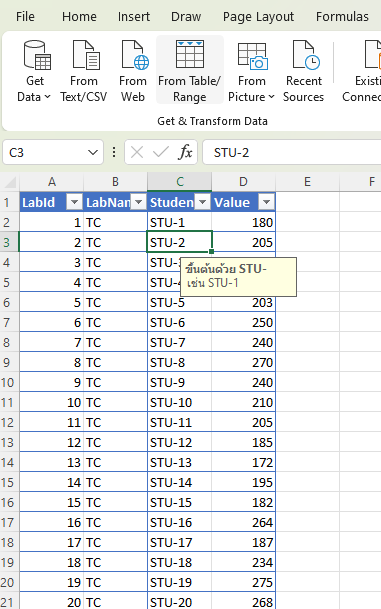This screenshot has width=381, height=609.
Task: Select column B header
Action: (115, 181)
